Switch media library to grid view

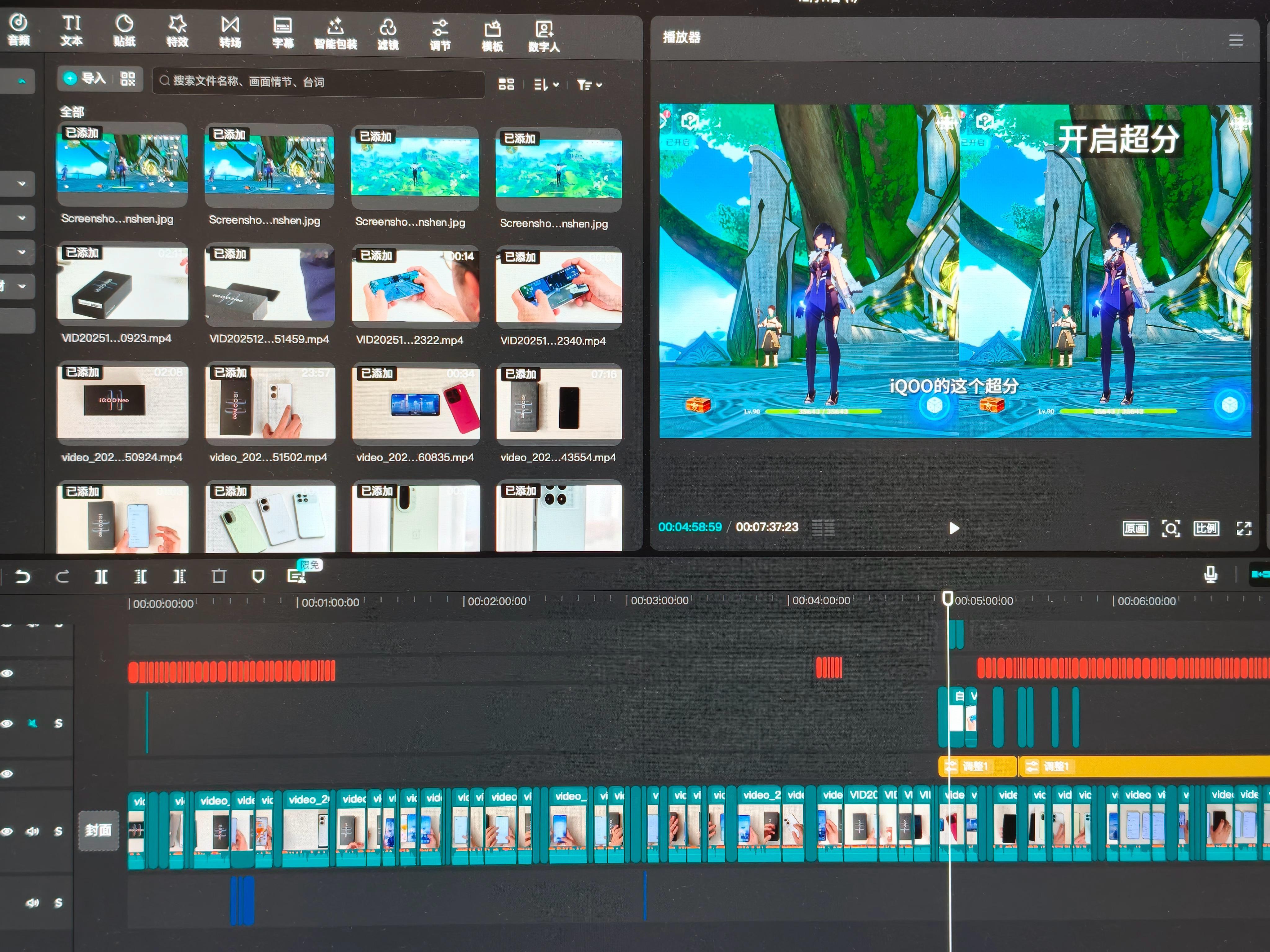tap(506, 84)
